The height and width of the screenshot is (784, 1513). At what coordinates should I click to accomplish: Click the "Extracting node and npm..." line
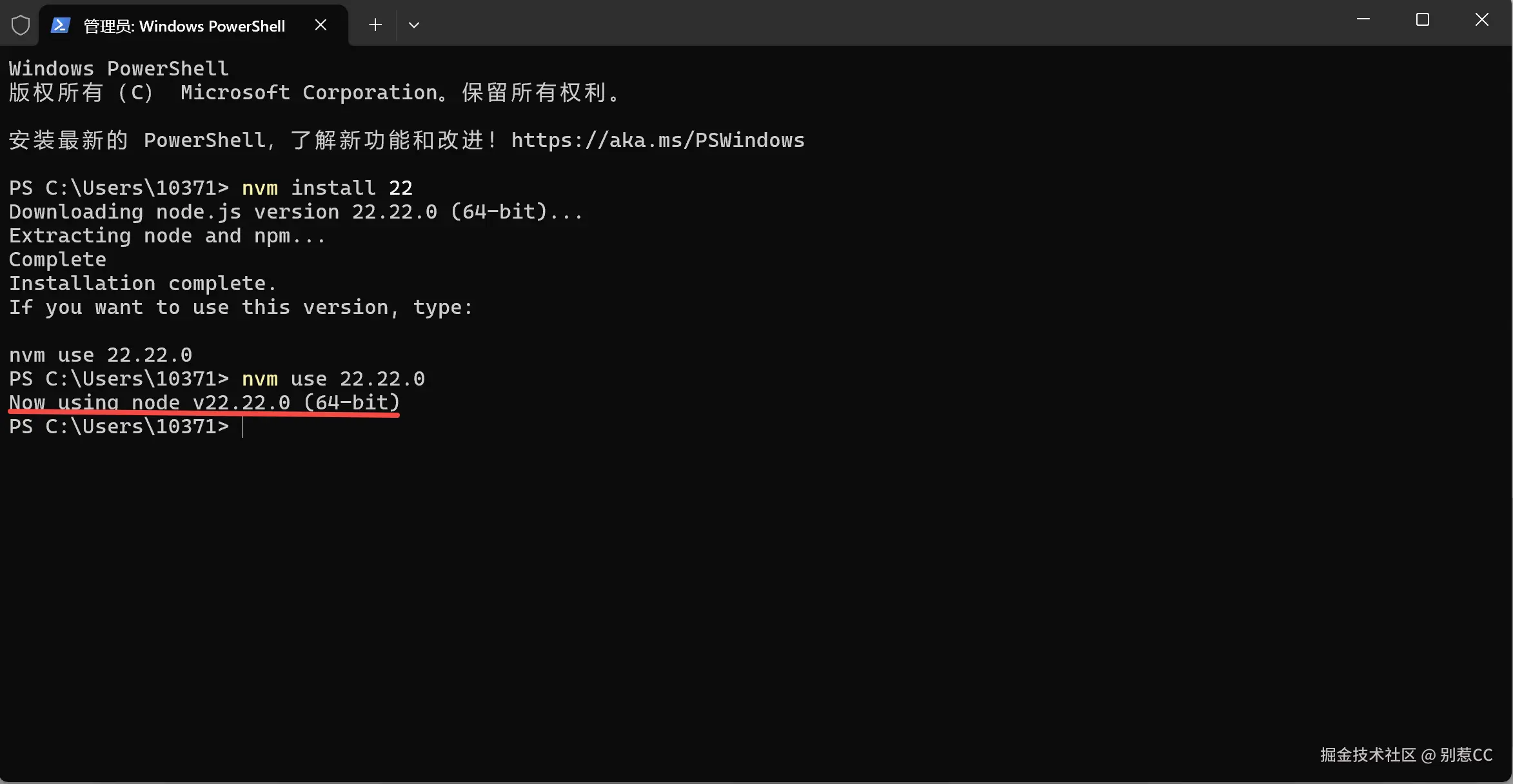click(167, 236)
